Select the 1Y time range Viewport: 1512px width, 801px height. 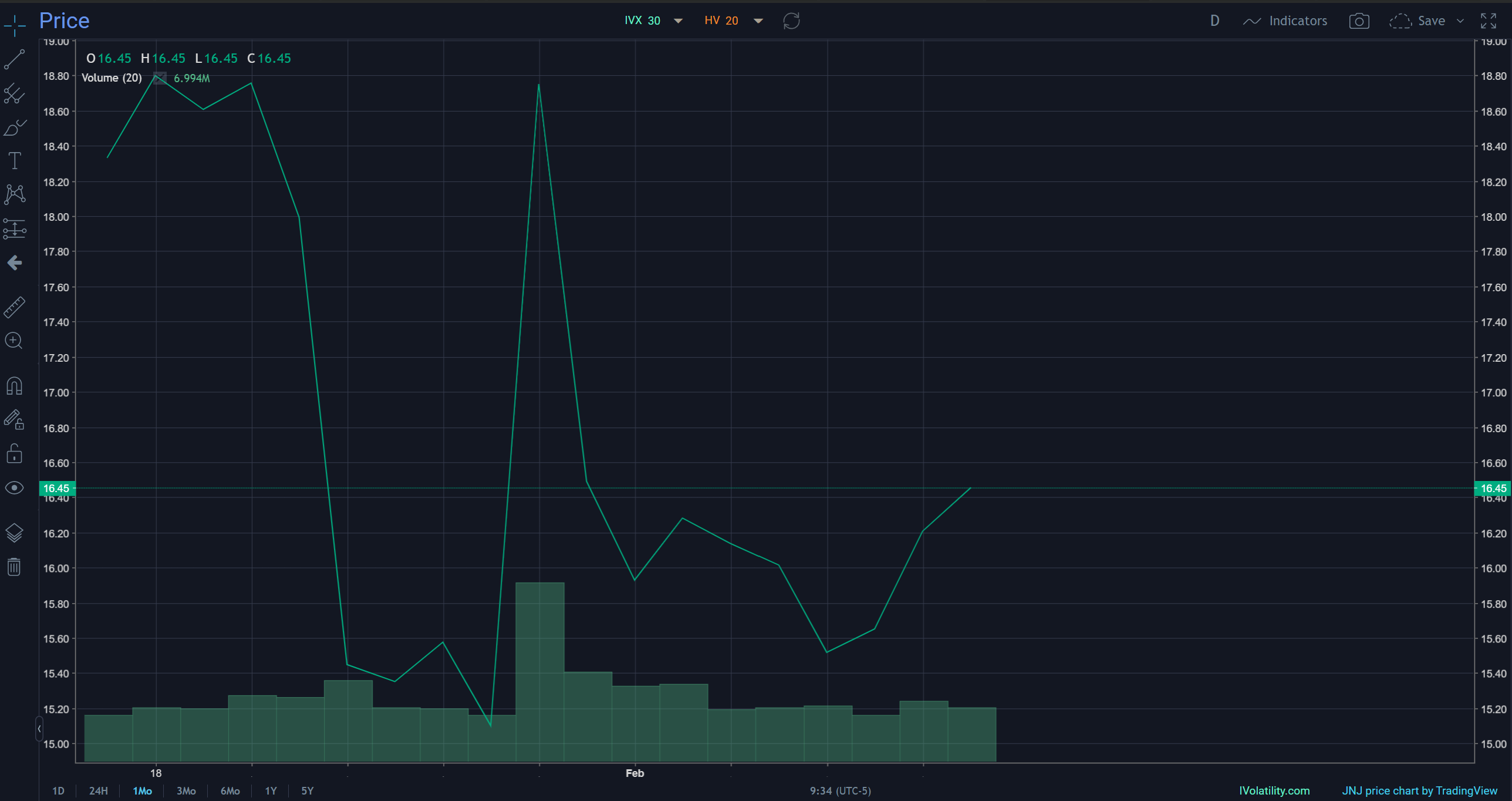(x=270, y=790)
